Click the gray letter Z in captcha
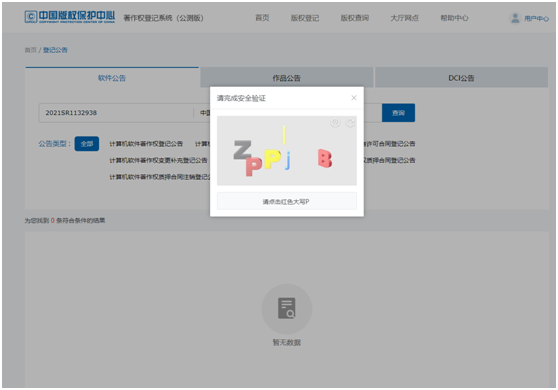 (243, 149)
